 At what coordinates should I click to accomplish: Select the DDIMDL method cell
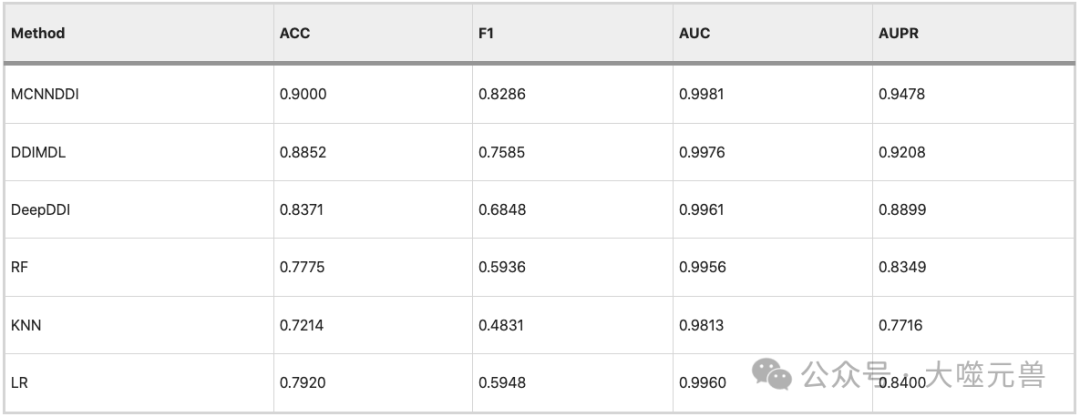click(39, 152)
